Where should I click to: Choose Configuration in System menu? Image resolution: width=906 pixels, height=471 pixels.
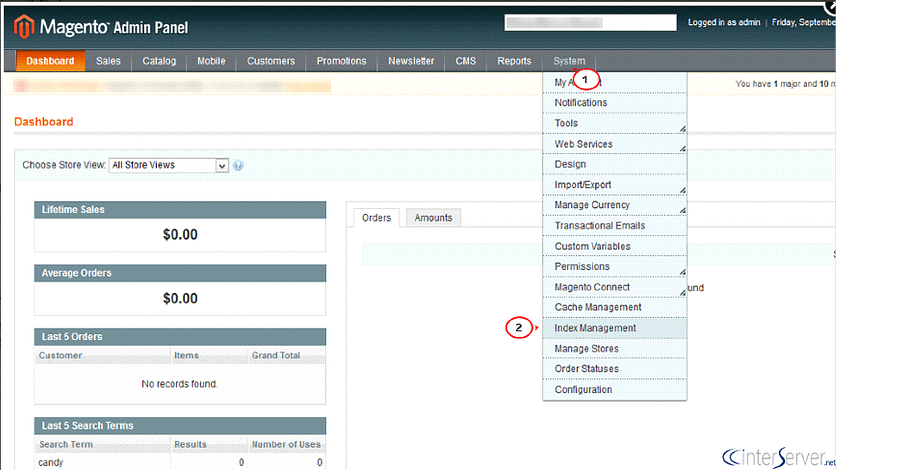[x=583, y=390]
